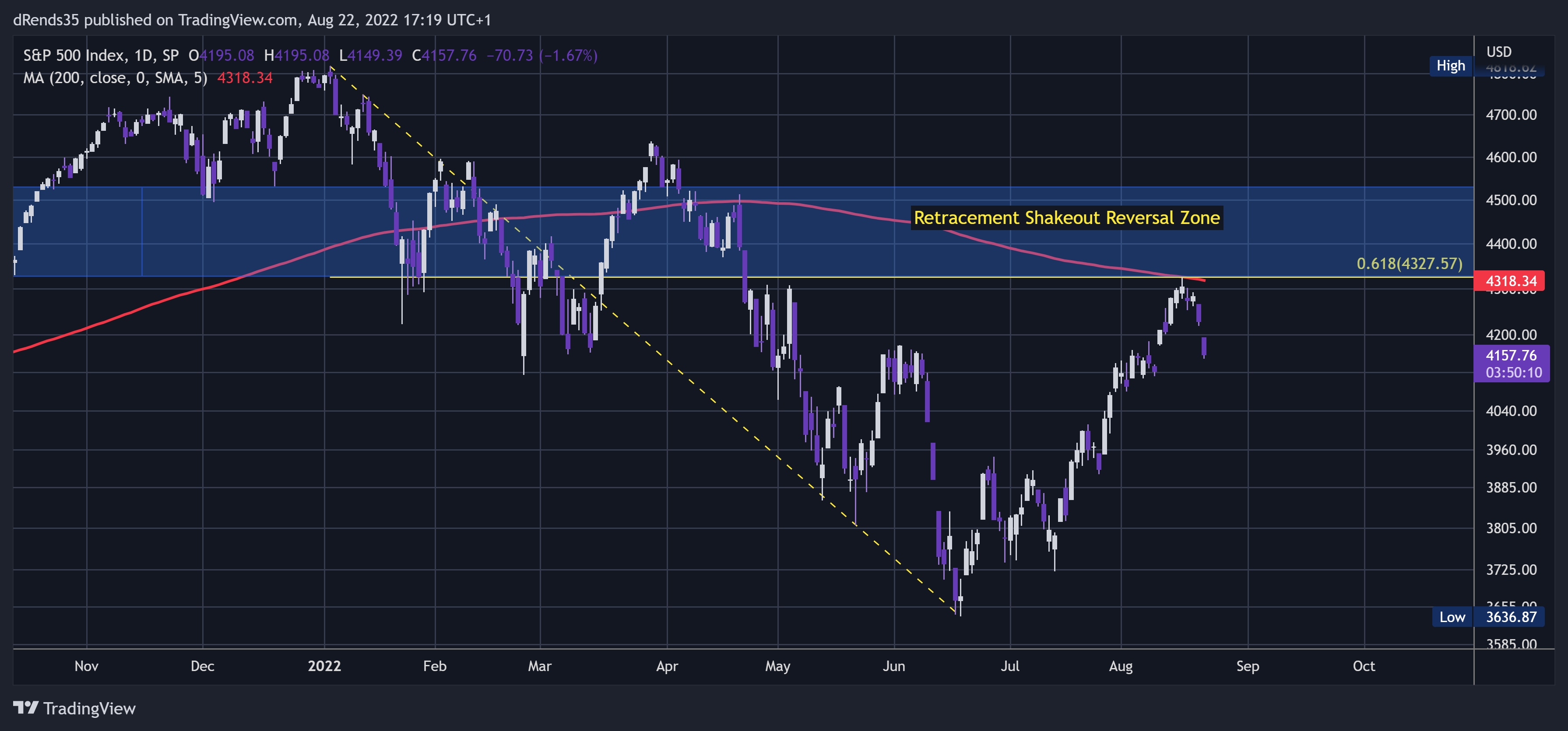The width and height of the screenshot is (1568, 731).
Task: Click the Sep label on the time axis
Action: tap(1248, 667)
